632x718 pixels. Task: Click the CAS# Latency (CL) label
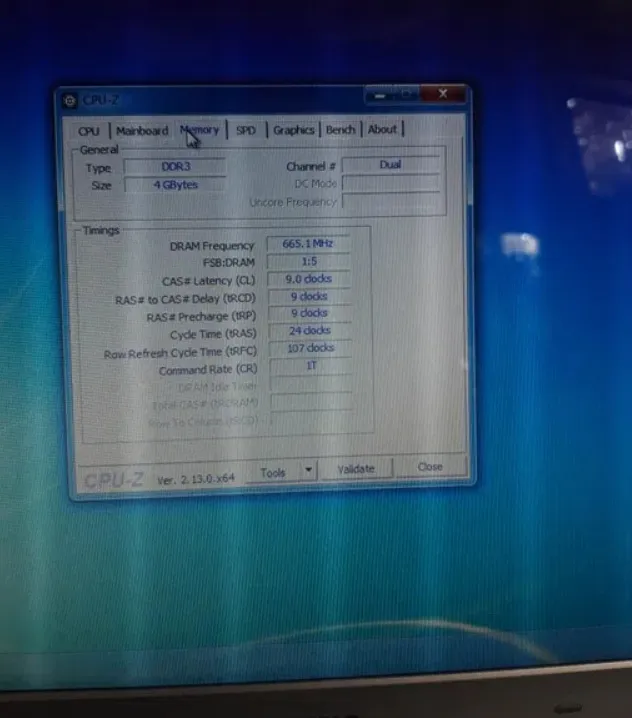point(208,281)
